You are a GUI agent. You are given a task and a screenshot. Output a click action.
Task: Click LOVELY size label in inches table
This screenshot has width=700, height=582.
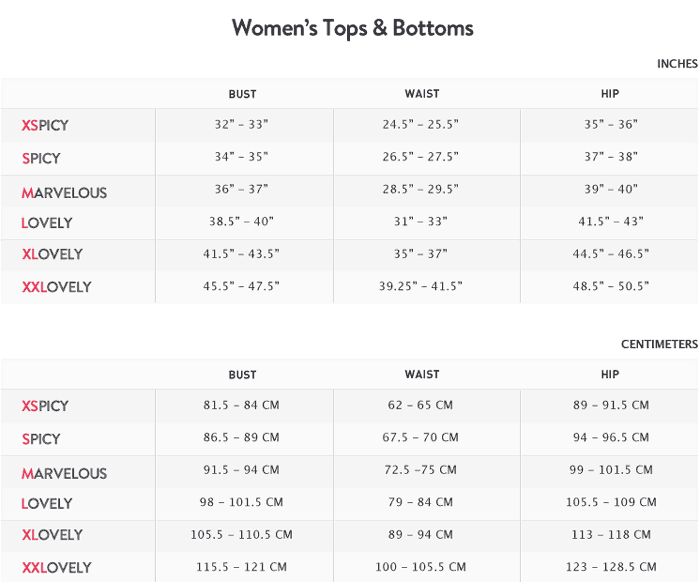point(47,222)
